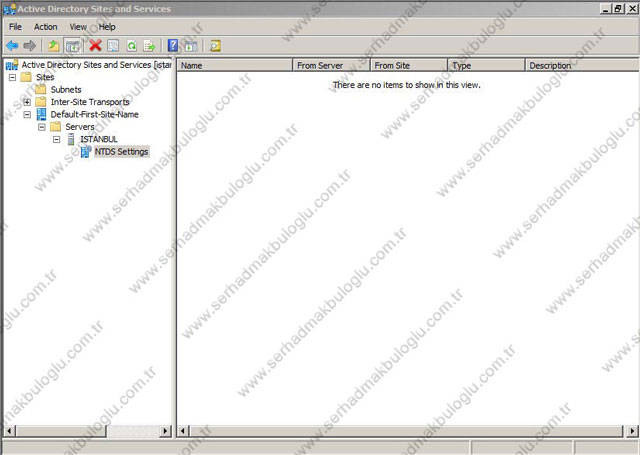
Task: Click details pane left scroll arrow
Action: click(x=183, y=431)
